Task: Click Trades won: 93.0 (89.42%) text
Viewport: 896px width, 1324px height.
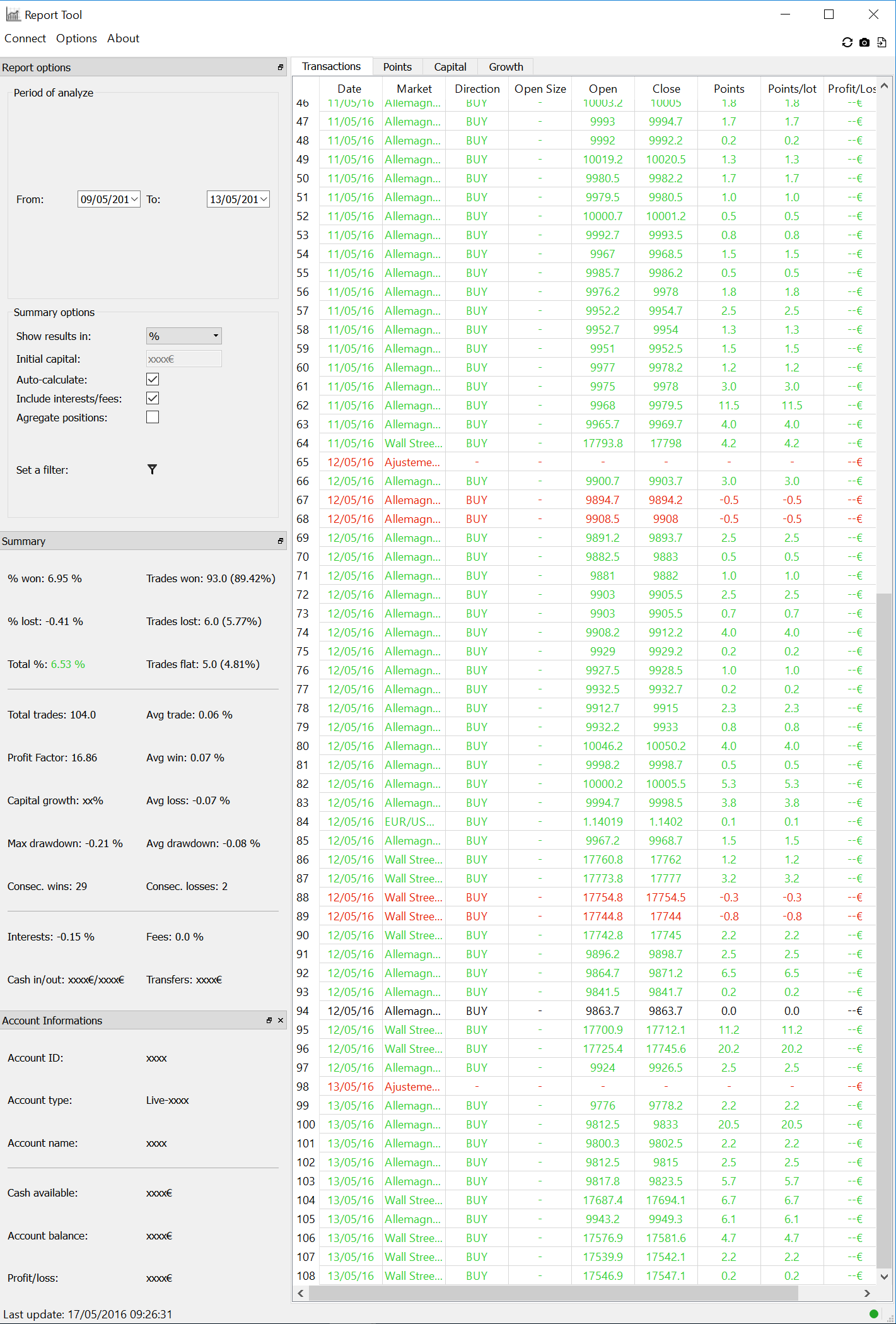Action: [x=211, y=578]
